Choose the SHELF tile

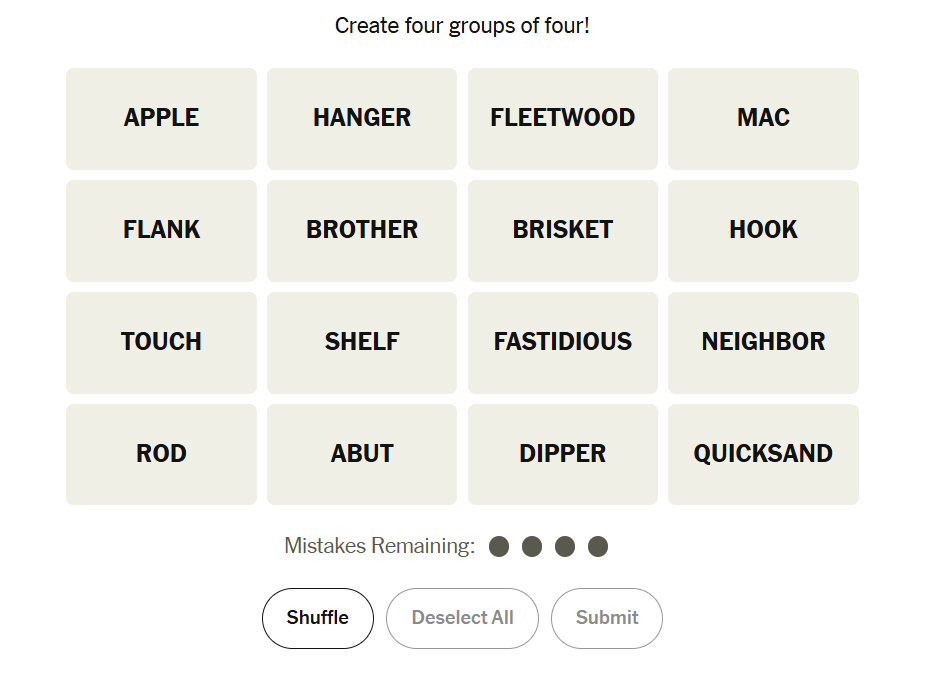(x=362, y=342)
